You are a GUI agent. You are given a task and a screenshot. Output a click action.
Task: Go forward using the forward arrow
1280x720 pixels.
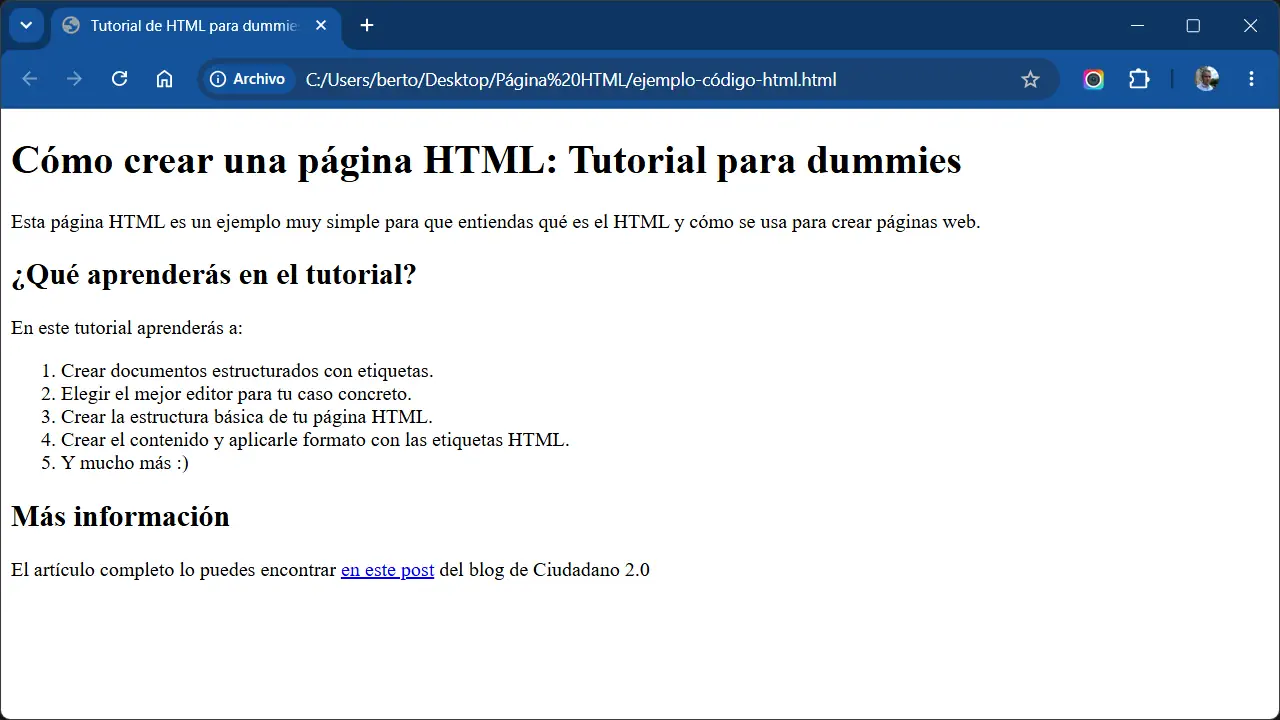point(74,79)
